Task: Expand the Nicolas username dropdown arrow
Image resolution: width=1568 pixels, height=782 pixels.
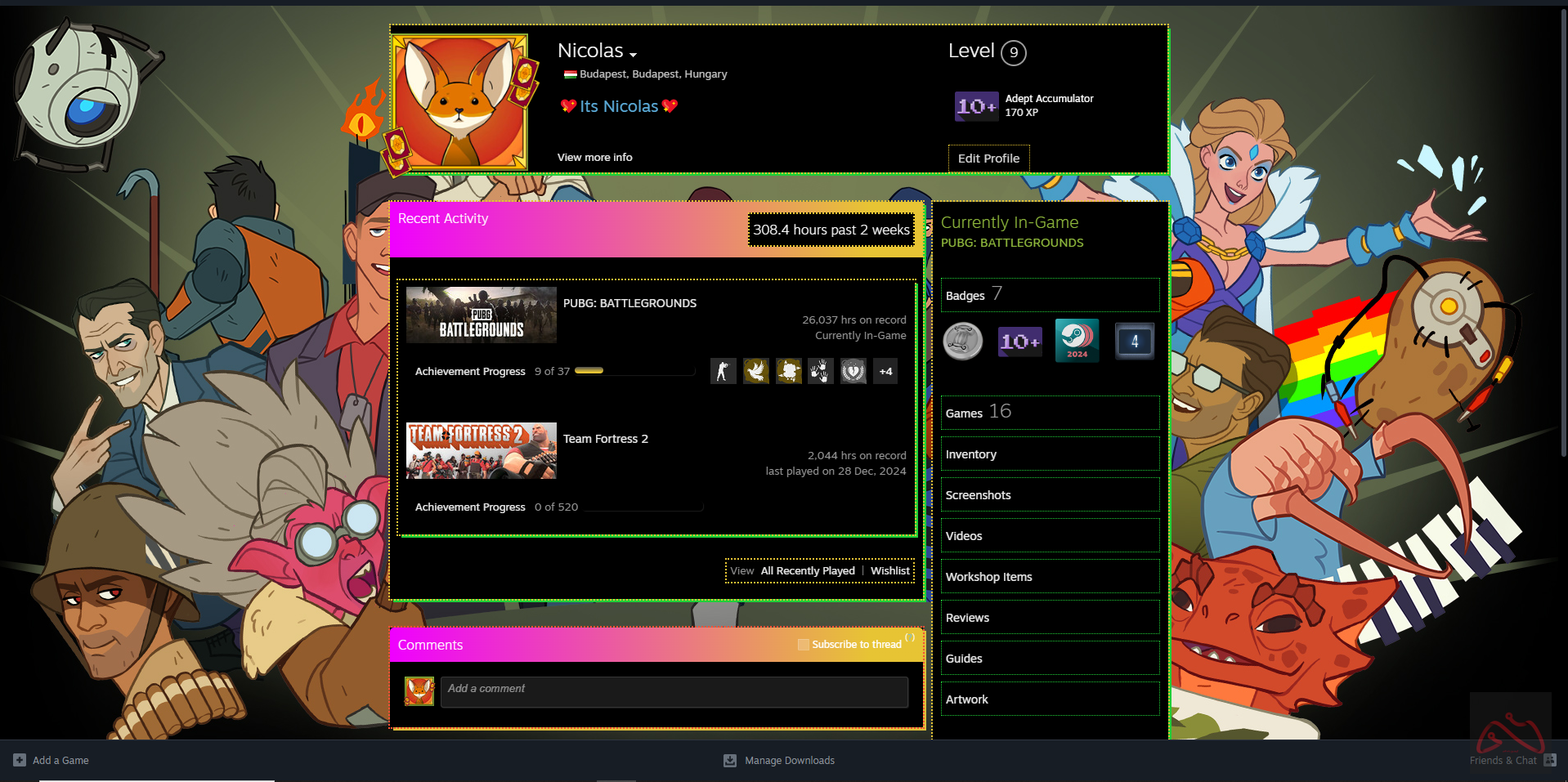Action: pos(633,55)
